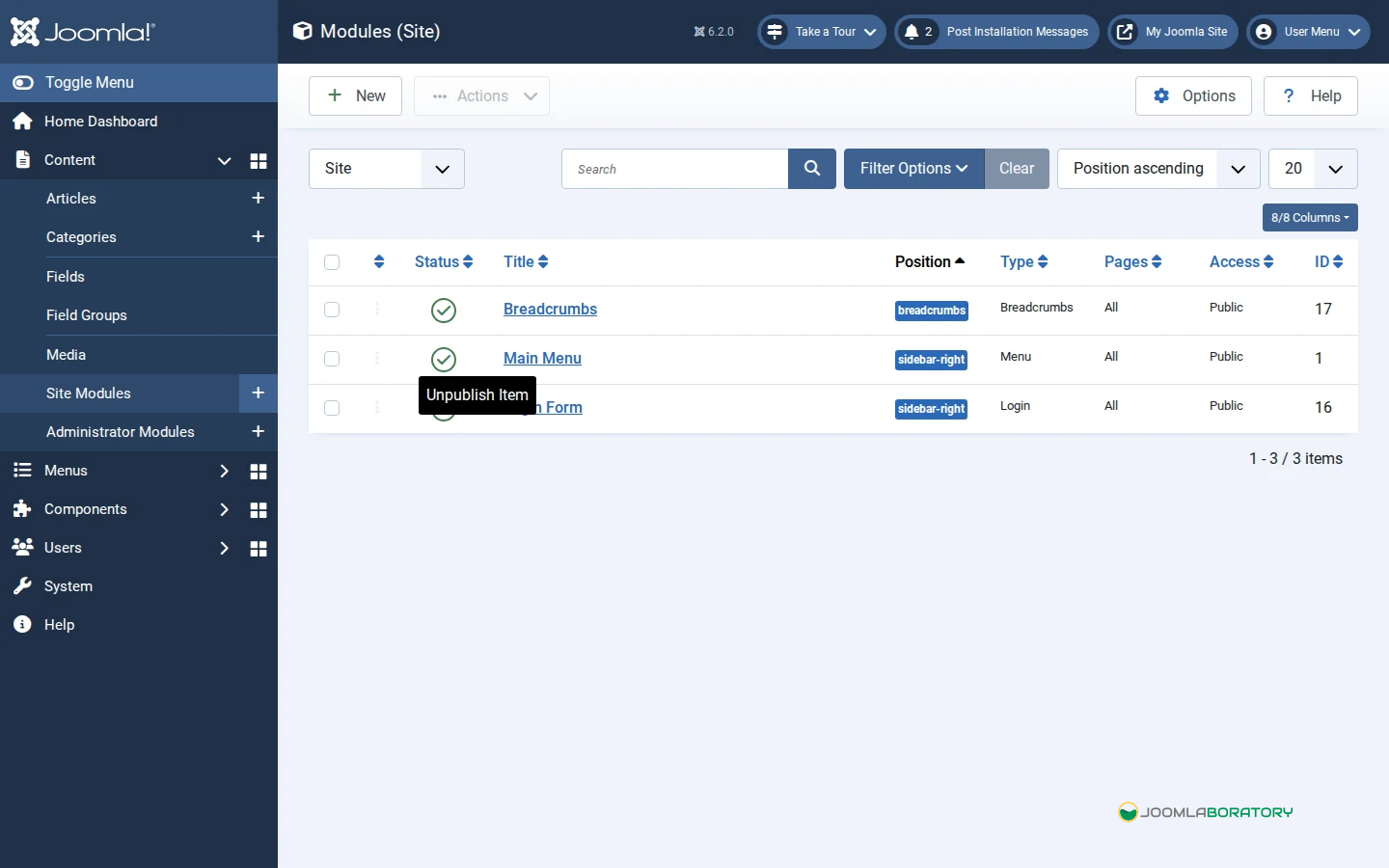Sort the table by Title
Image resolution: width=1389 pixels, height=868 pixels.
point(526,262)
